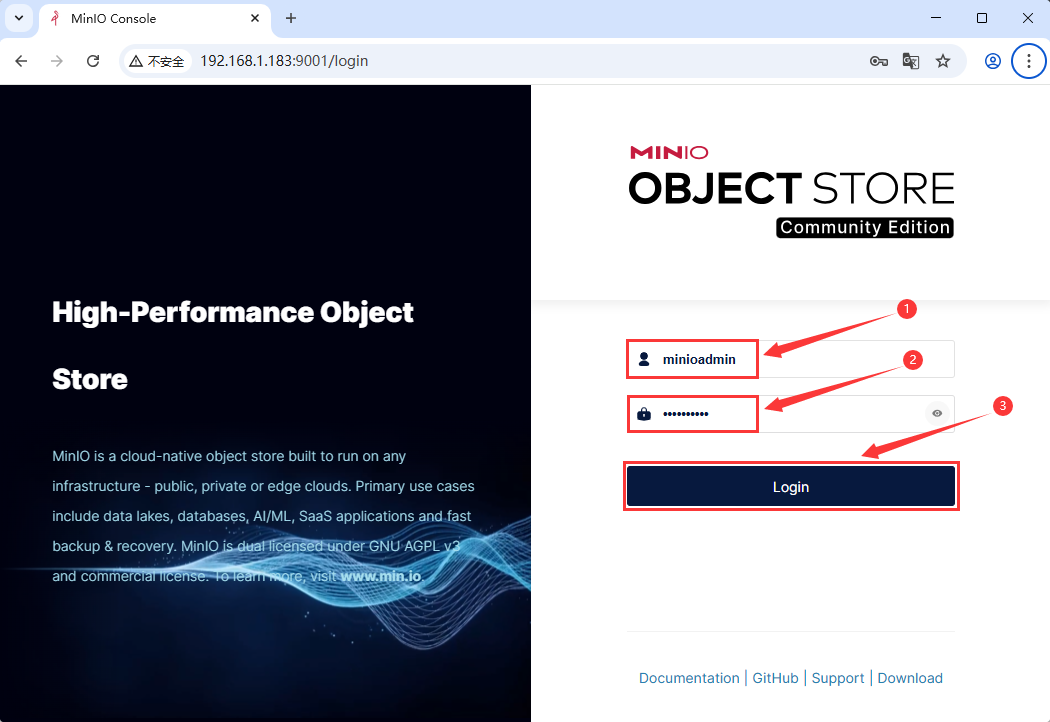The image size is (1050, 722).
Task: Open a new browser tab
Action: pos(291,18)
